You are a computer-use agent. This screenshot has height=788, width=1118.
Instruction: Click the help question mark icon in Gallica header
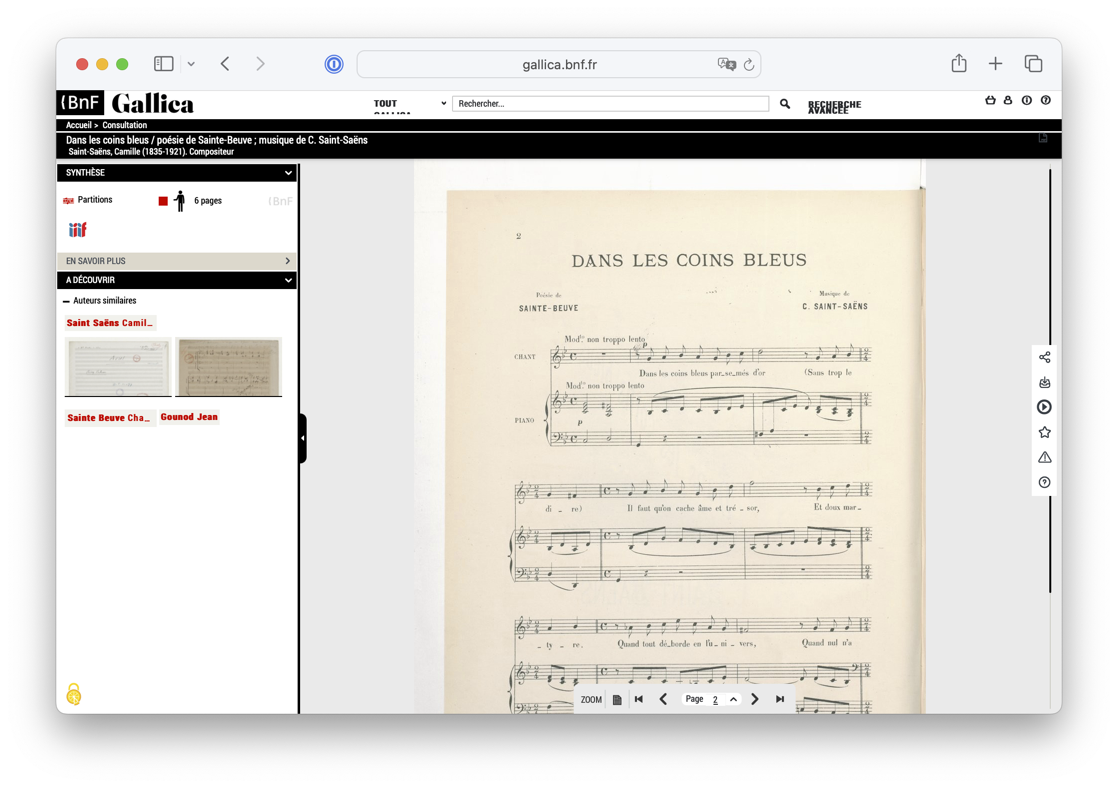[1045, 101]
